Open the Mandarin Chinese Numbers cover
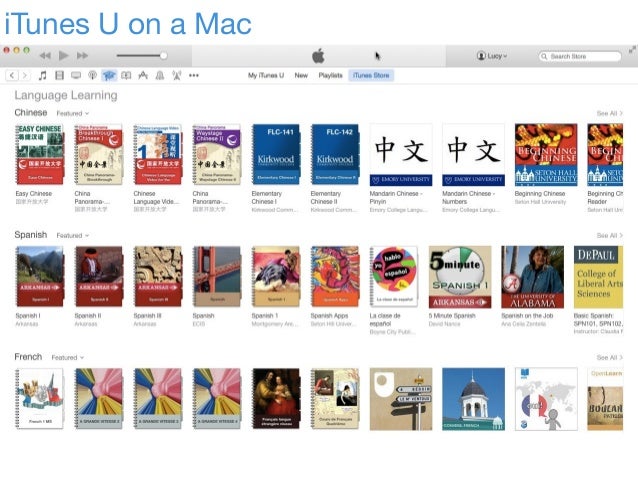 pyautogui.click(x=474, y=155)
